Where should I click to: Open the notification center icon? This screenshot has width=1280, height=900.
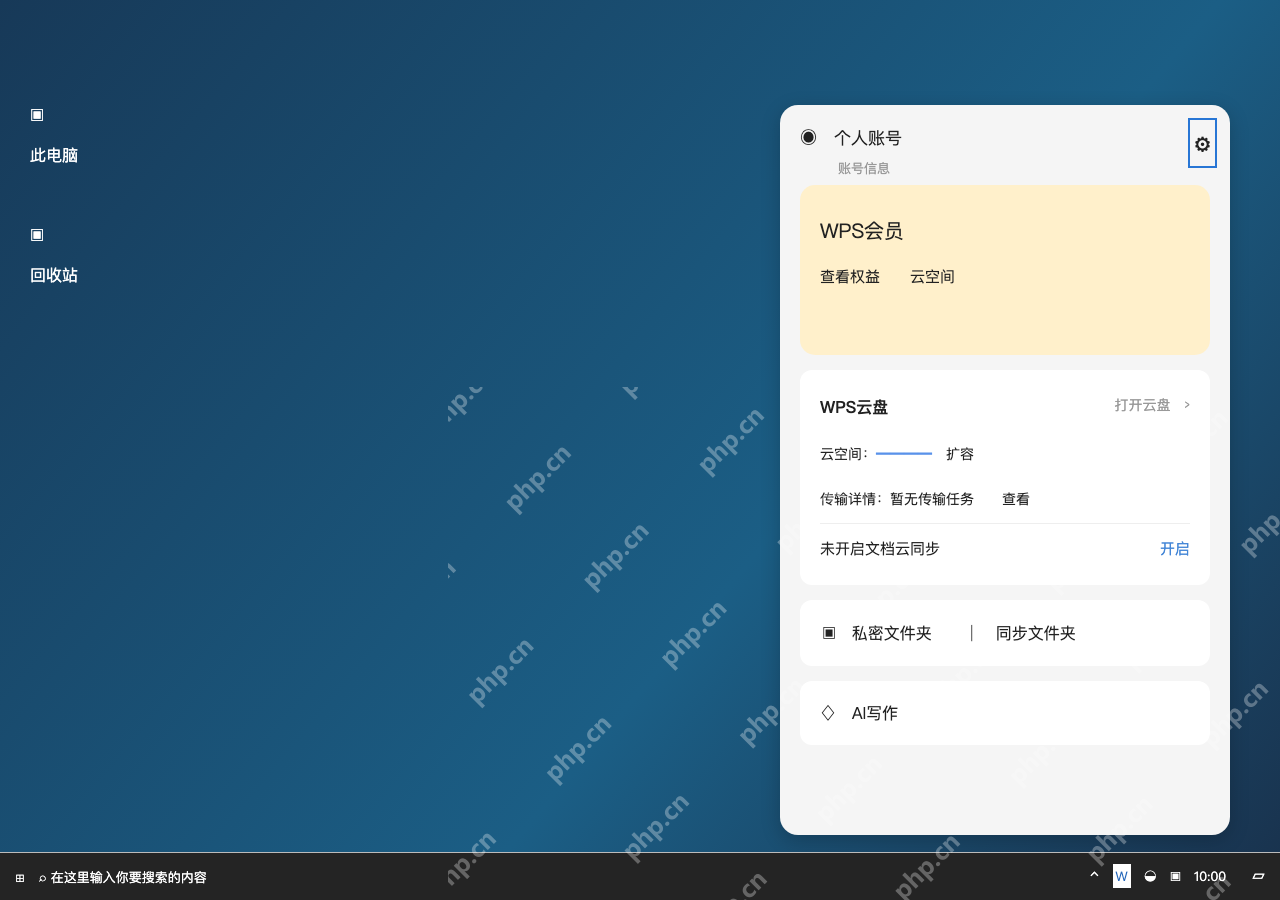pos(1259,876)
